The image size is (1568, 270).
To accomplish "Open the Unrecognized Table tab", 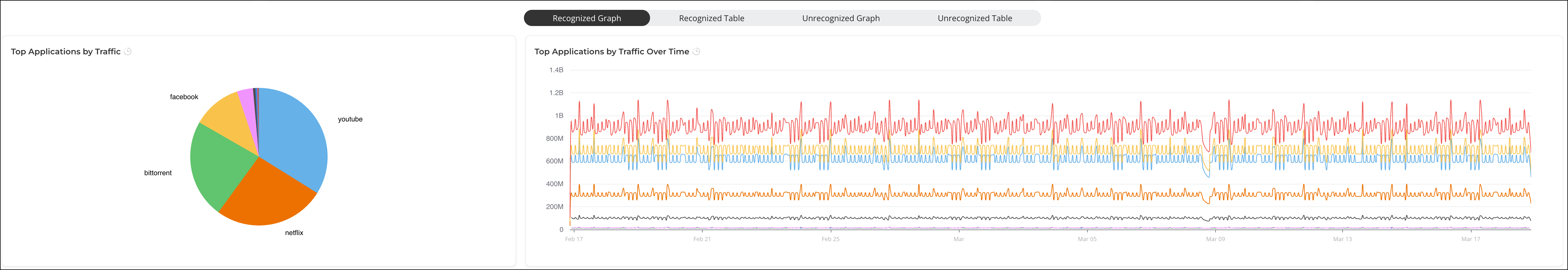I will pyautogui.click(x=975, y=18).
